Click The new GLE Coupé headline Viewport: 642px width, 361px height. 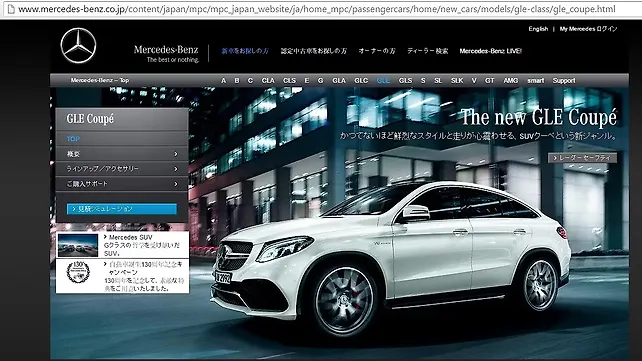coord(539,117)
